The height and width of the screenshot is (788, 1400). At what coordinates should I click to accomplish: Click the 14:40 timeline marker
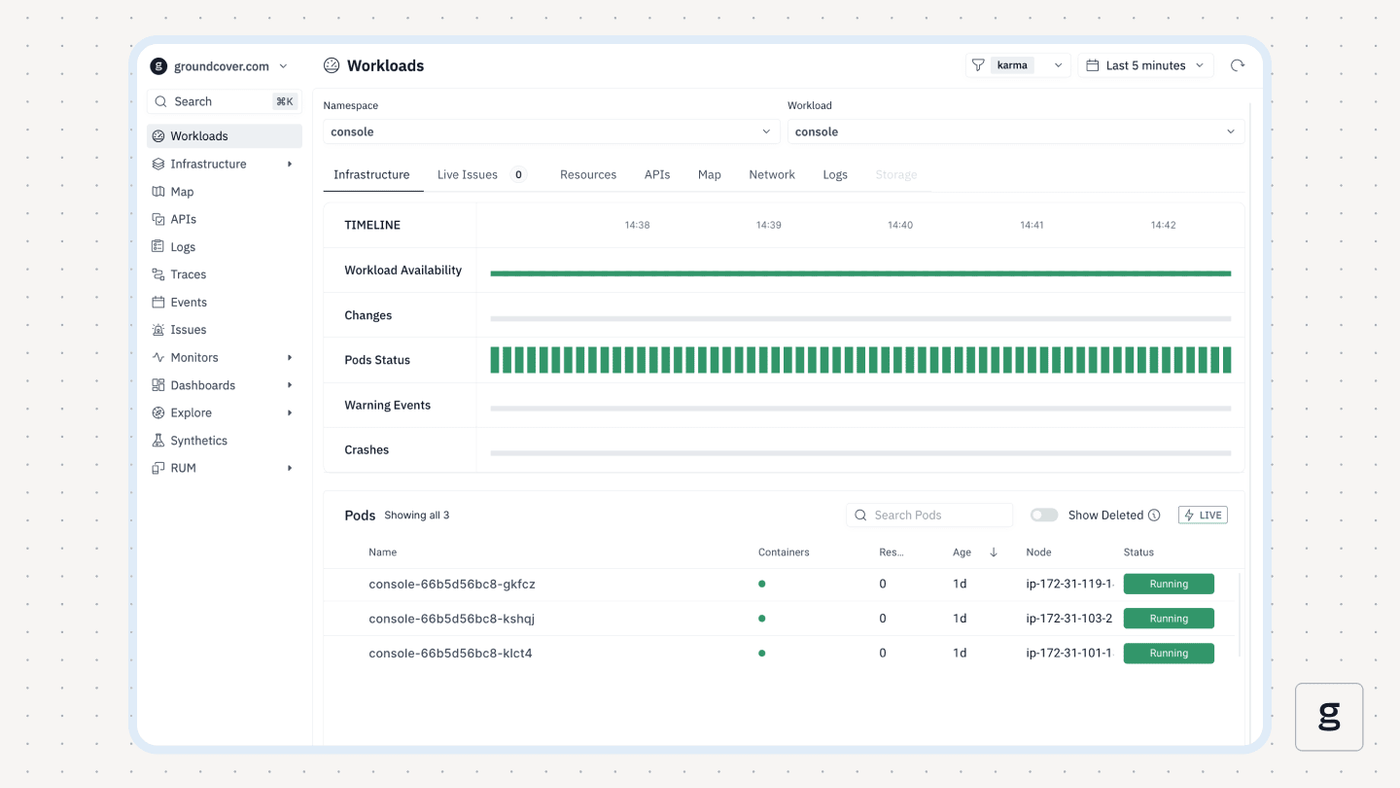900,225
